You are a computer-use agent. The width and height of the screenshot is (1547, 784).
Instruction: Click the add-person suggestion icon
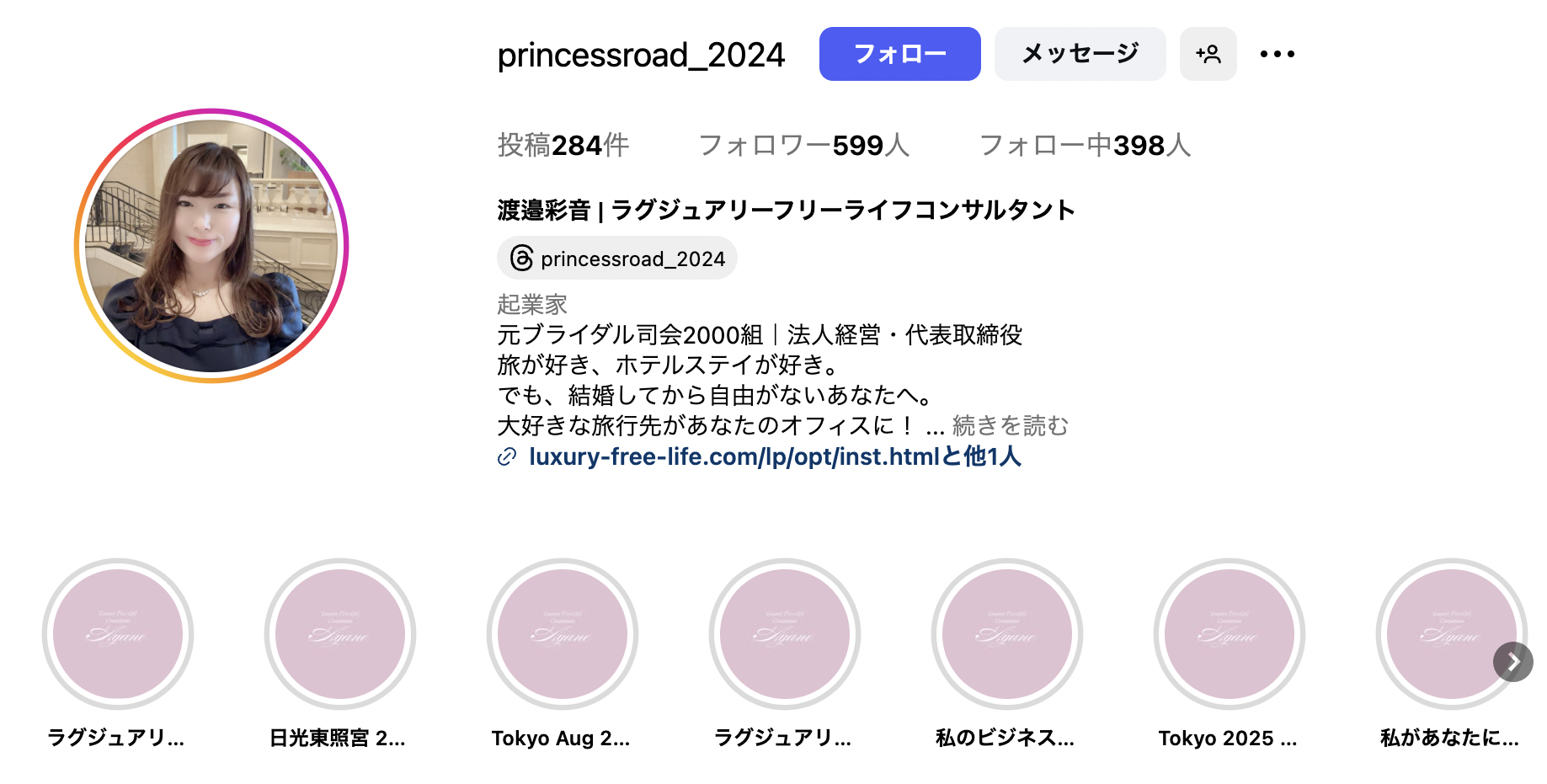(x=1208, y=54)
